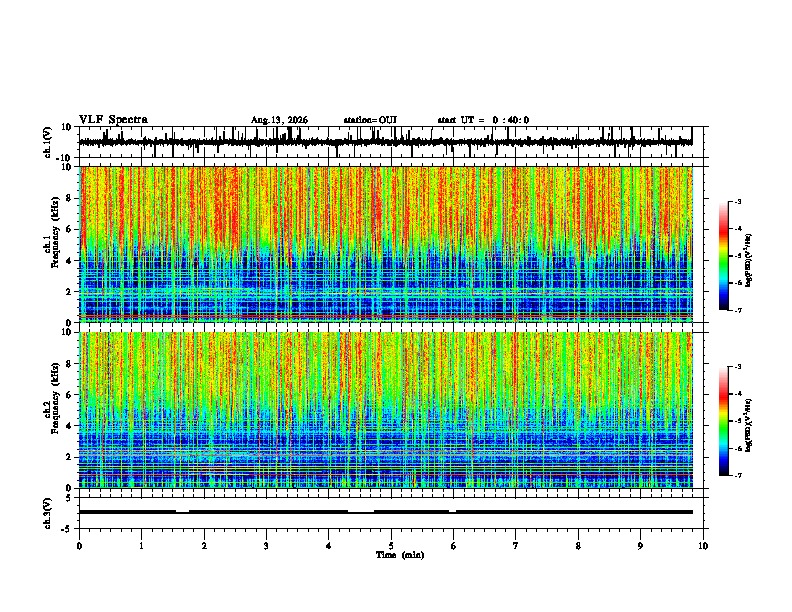Click the ch.3 black voltage trace
The width and height of the screenshot is (792, 612).
[x=386, y=512]
